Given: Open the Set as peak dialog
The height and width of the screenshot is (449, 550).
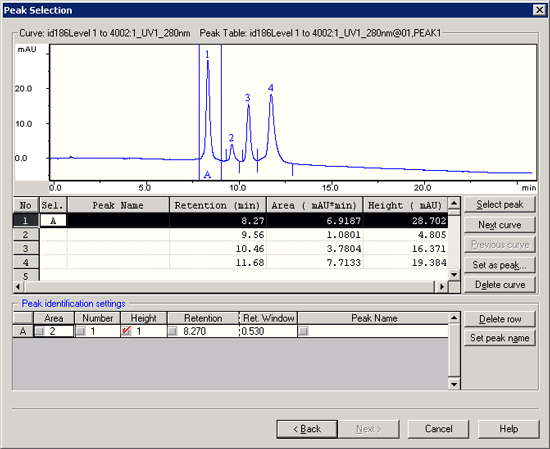Looking at the screenshot, I should click(x=500, y=265).
